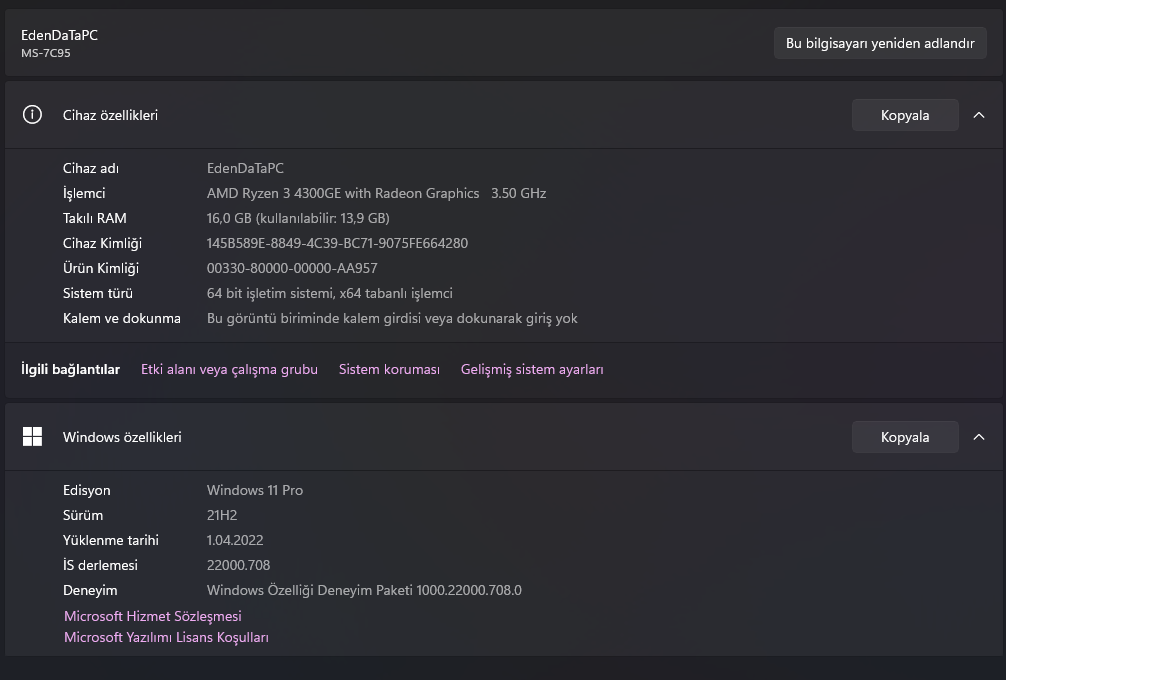The image size is (1152, 680).
Task: Open Etki alanı veya çalışma grubu link
Action: 229,369
